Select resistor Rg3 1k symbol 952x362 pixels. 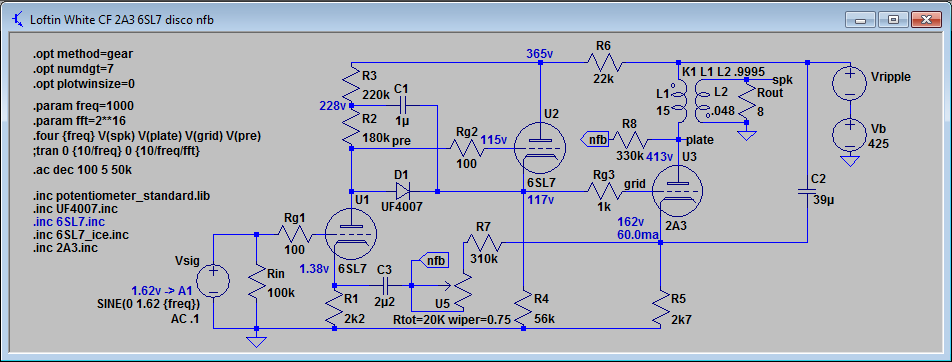click(604, 192)
